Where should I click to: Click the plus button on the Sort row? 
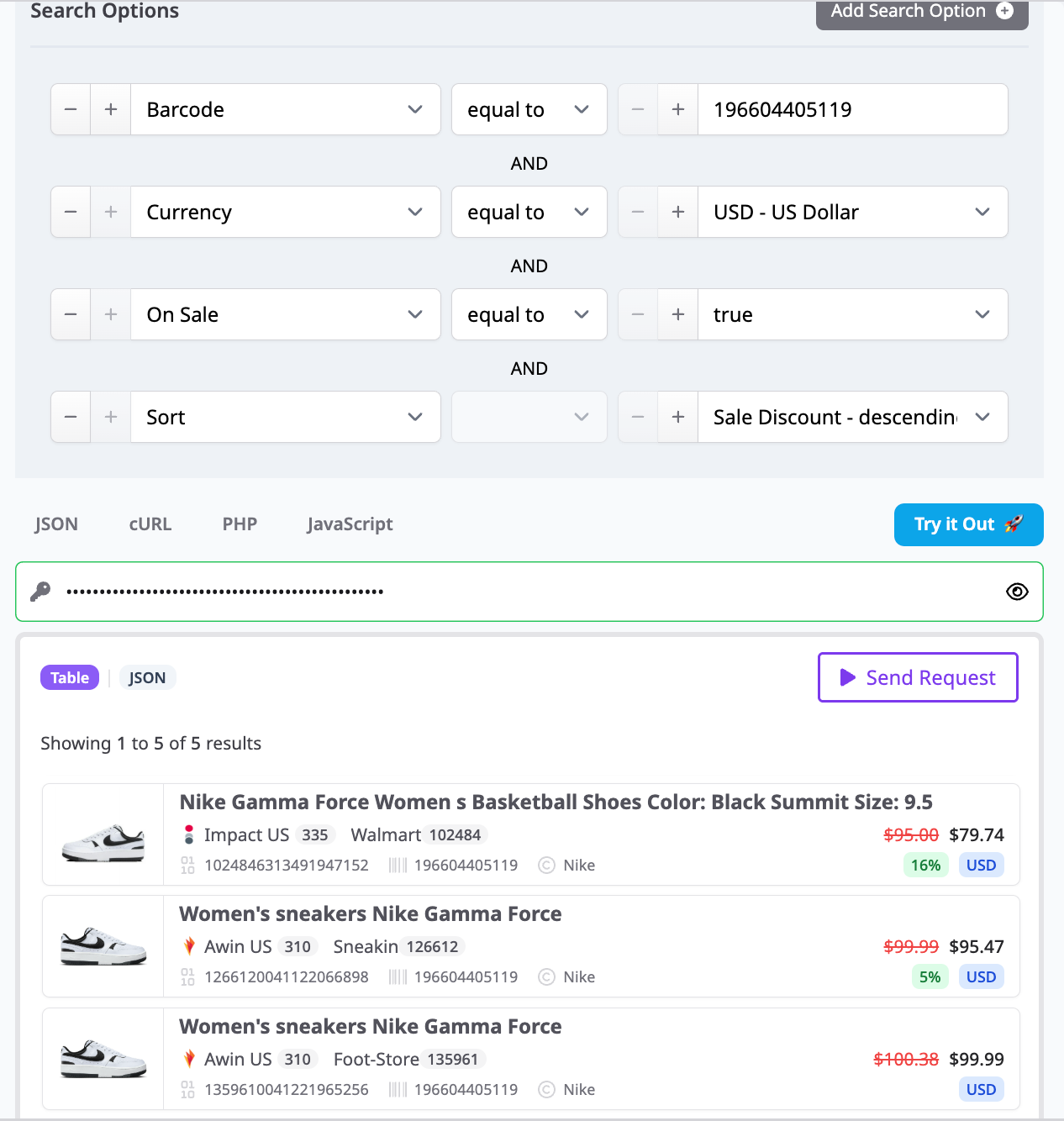point(111,417)
